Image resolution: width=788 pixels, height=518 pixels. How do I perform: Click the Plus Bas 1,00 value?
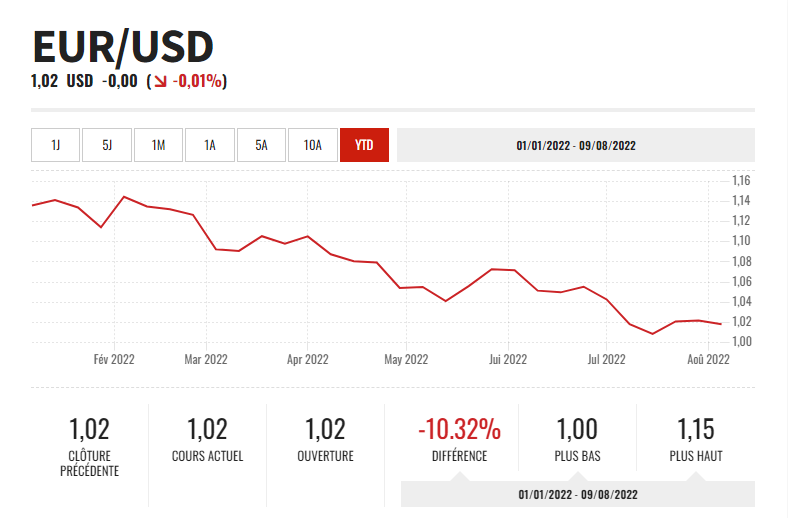[x=577, y=430]
